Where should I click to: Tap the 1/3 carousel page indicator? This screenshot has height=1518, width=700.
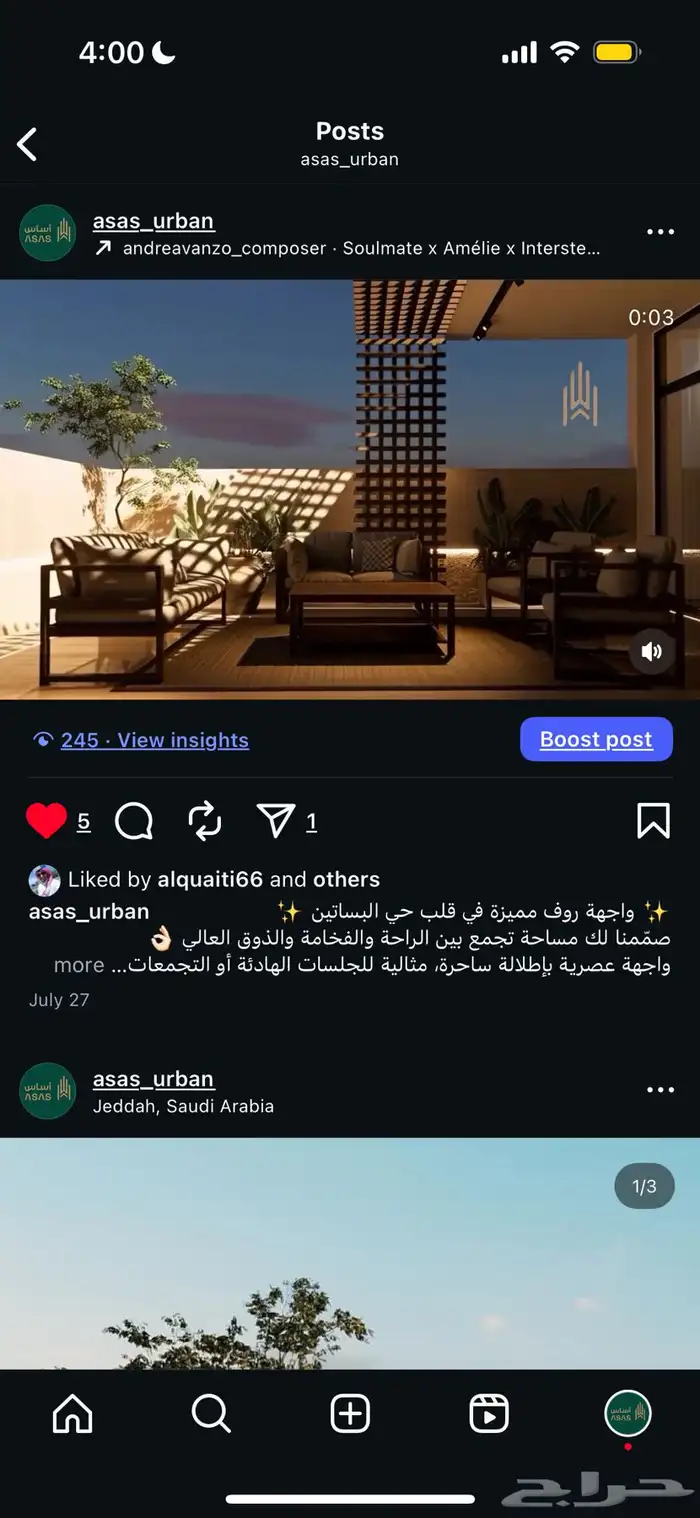click(644, 1186)
